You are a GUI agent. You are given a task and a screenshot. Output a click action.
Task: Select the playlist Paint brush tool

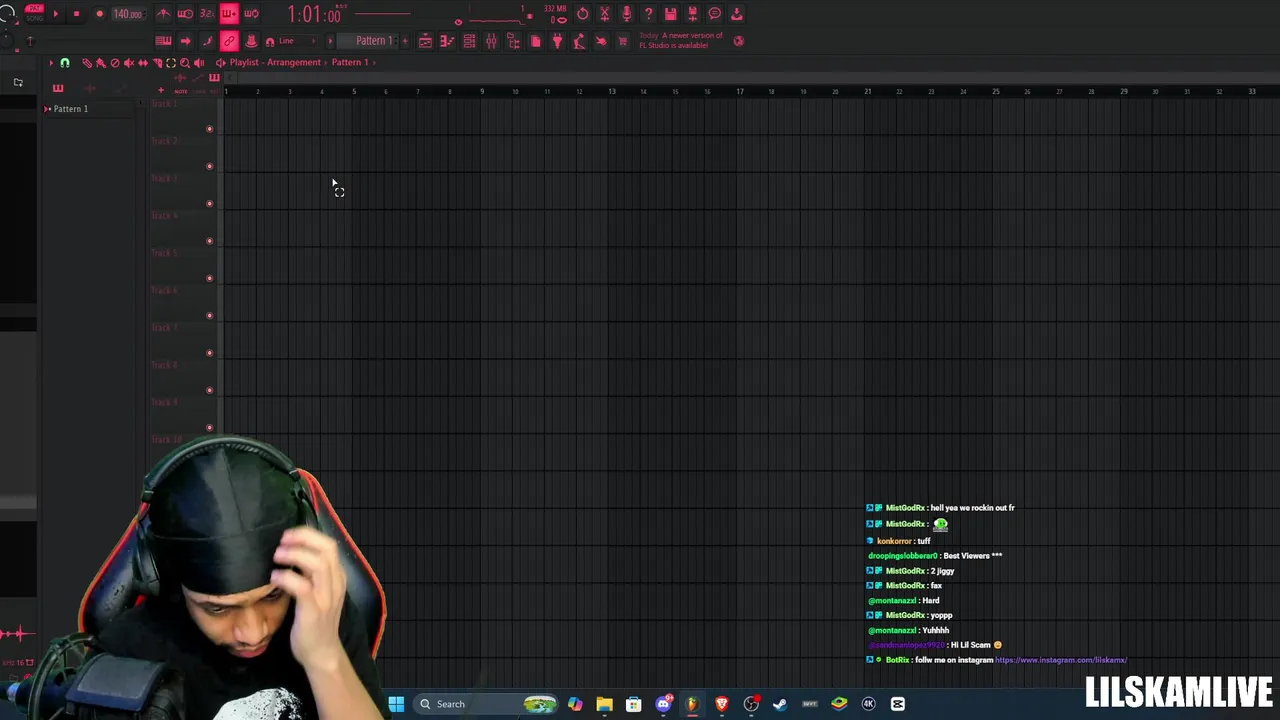pyautogui.click(x=101, y=63)
